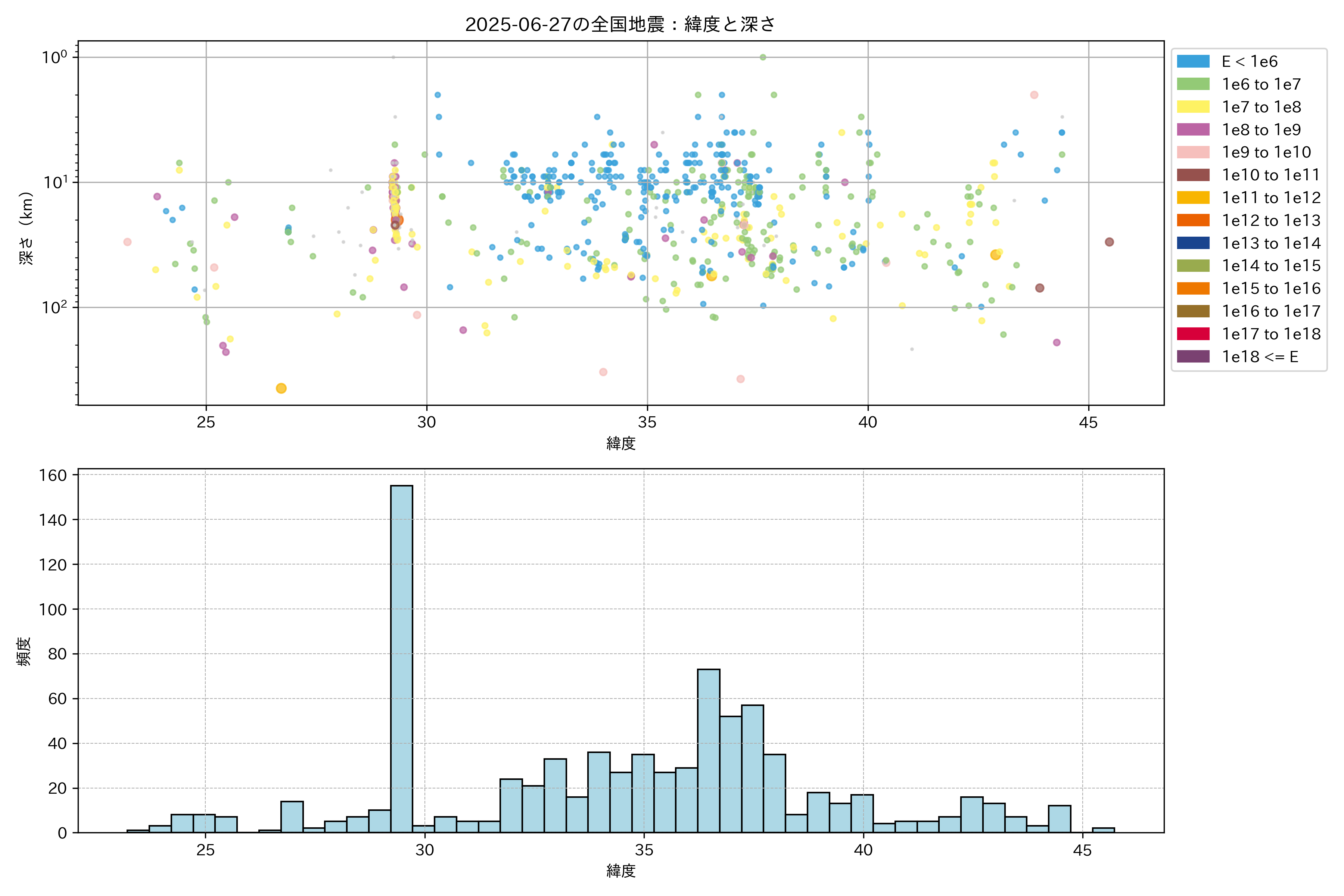Click the tallest histogram bar near latitude 29
Image resolution: width=1344 pixels, height=896 pixels.
click(402, 658)
